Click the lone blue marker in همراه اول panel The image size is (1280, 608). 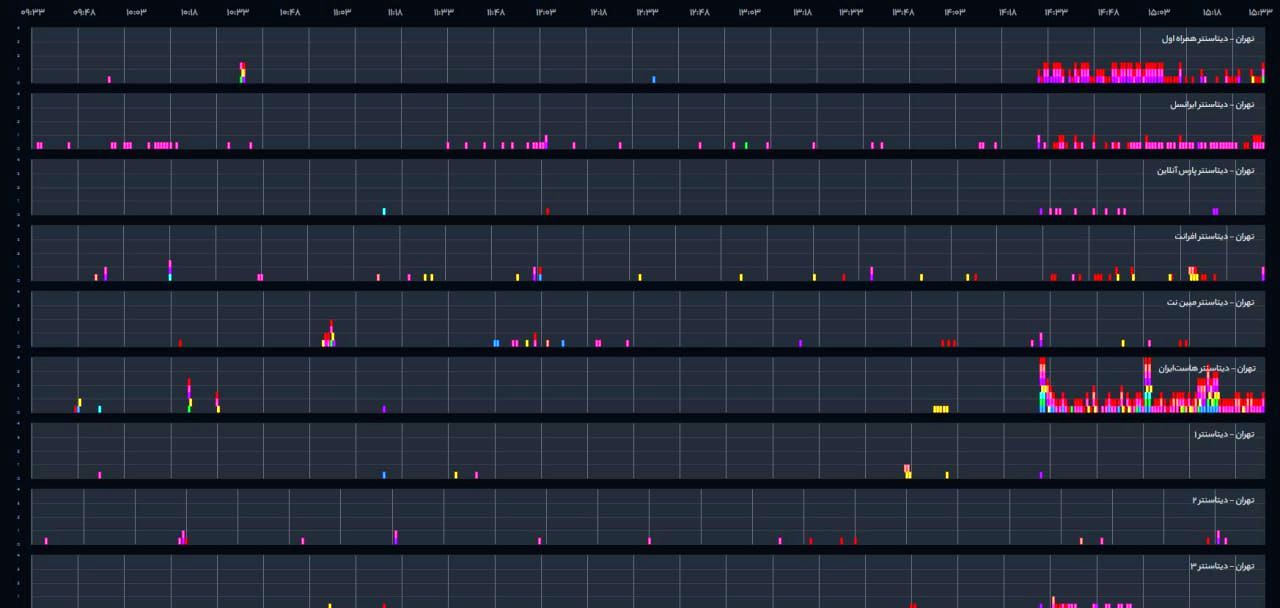(x=654, y=79)
